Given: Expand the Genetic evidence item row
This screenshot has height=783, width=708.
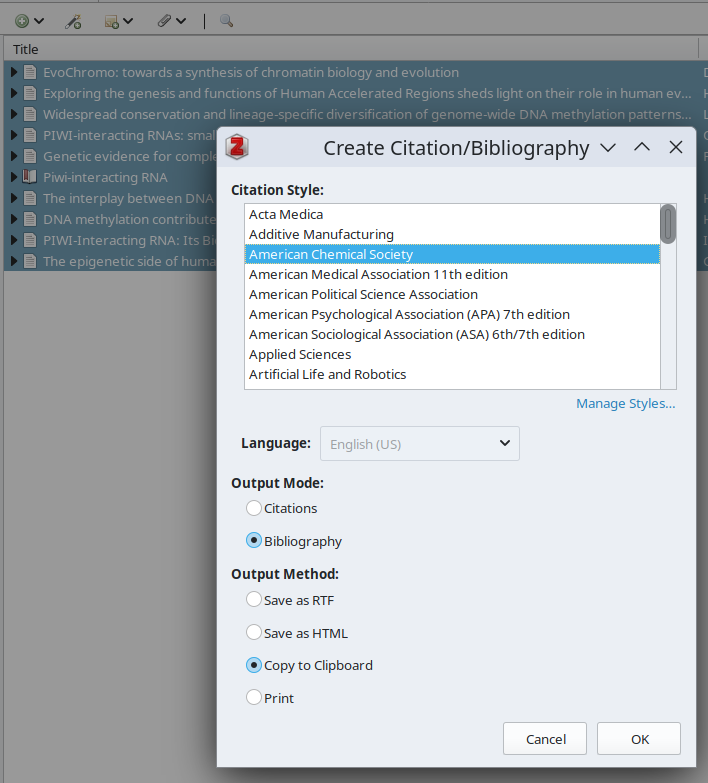Looking at the screenshot, I should click(x=14, y=156).
